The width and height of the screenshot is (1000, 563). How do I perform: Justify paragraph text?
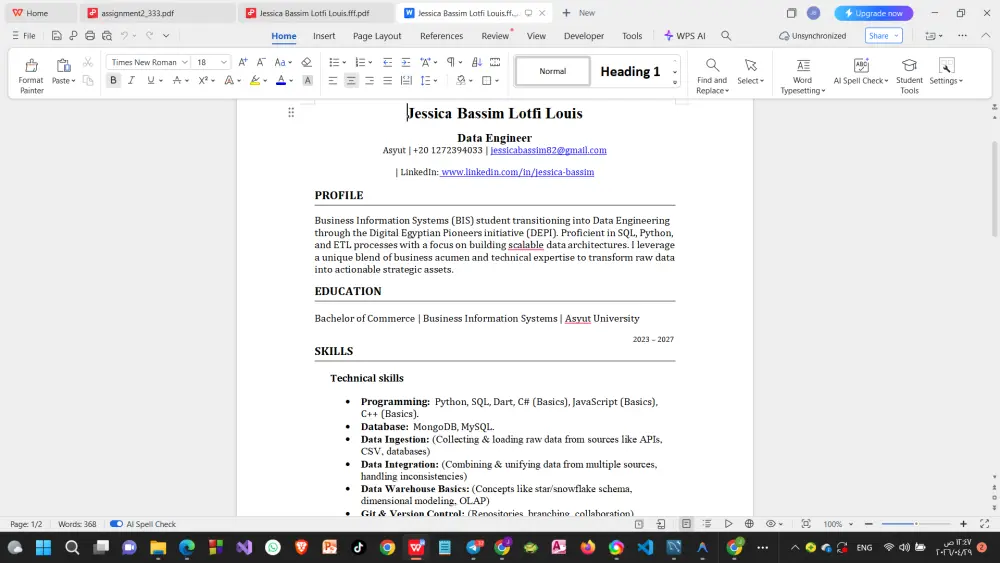387,80
